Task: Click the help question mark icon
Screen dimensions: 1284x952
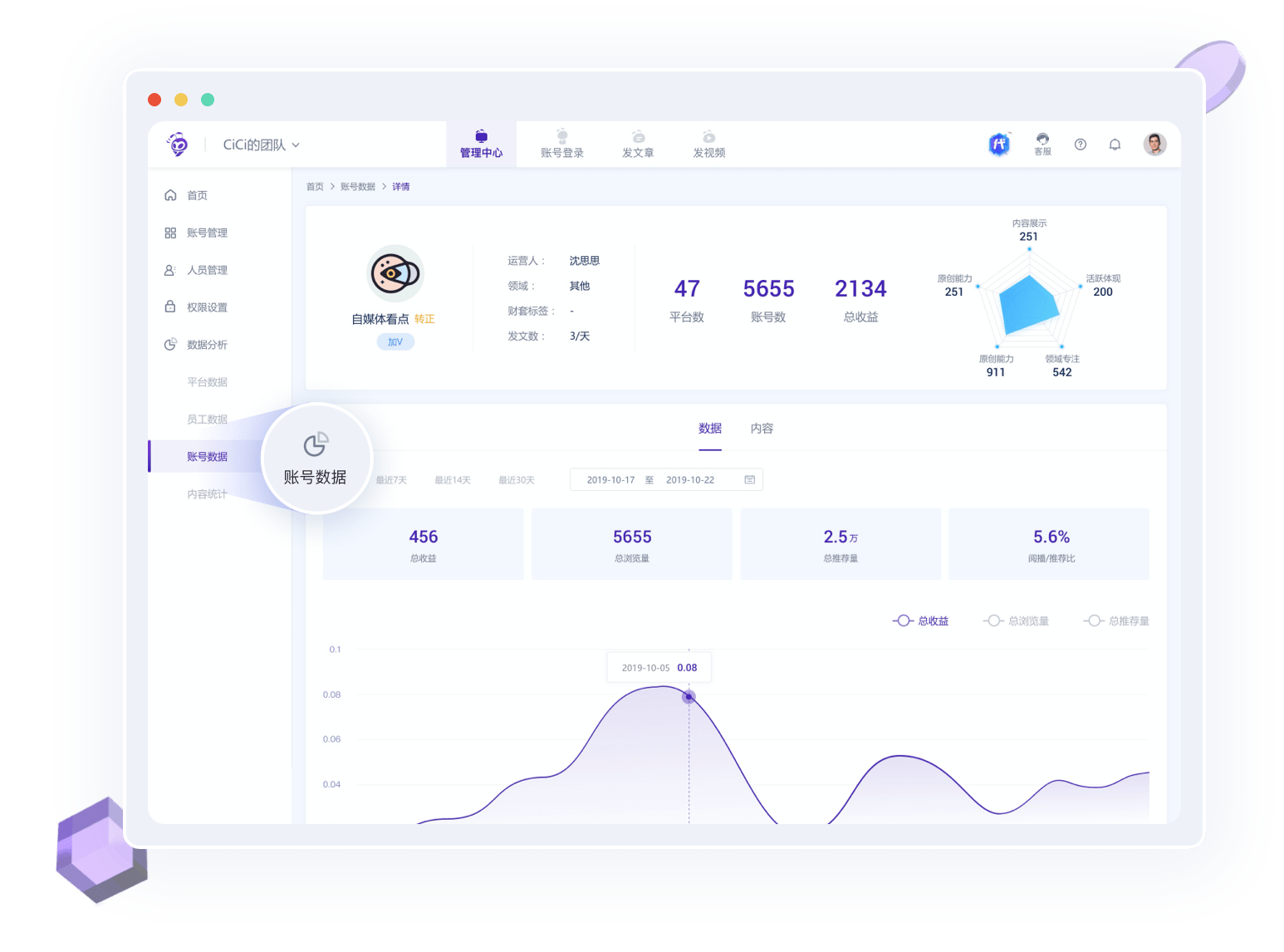Action: (1081, 145)
